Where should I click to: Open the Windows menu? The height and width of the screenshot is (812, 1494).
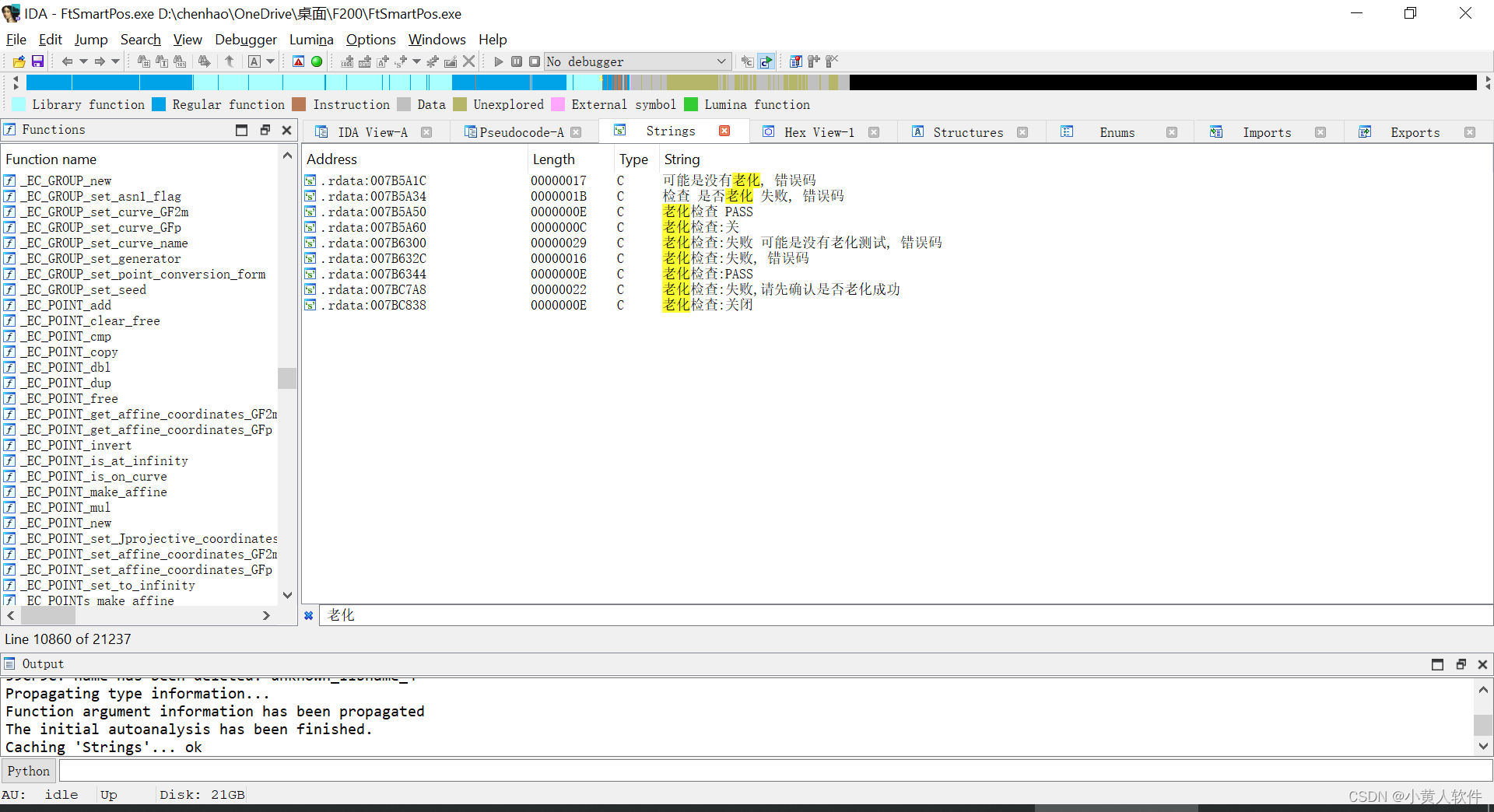click(437, 40)
